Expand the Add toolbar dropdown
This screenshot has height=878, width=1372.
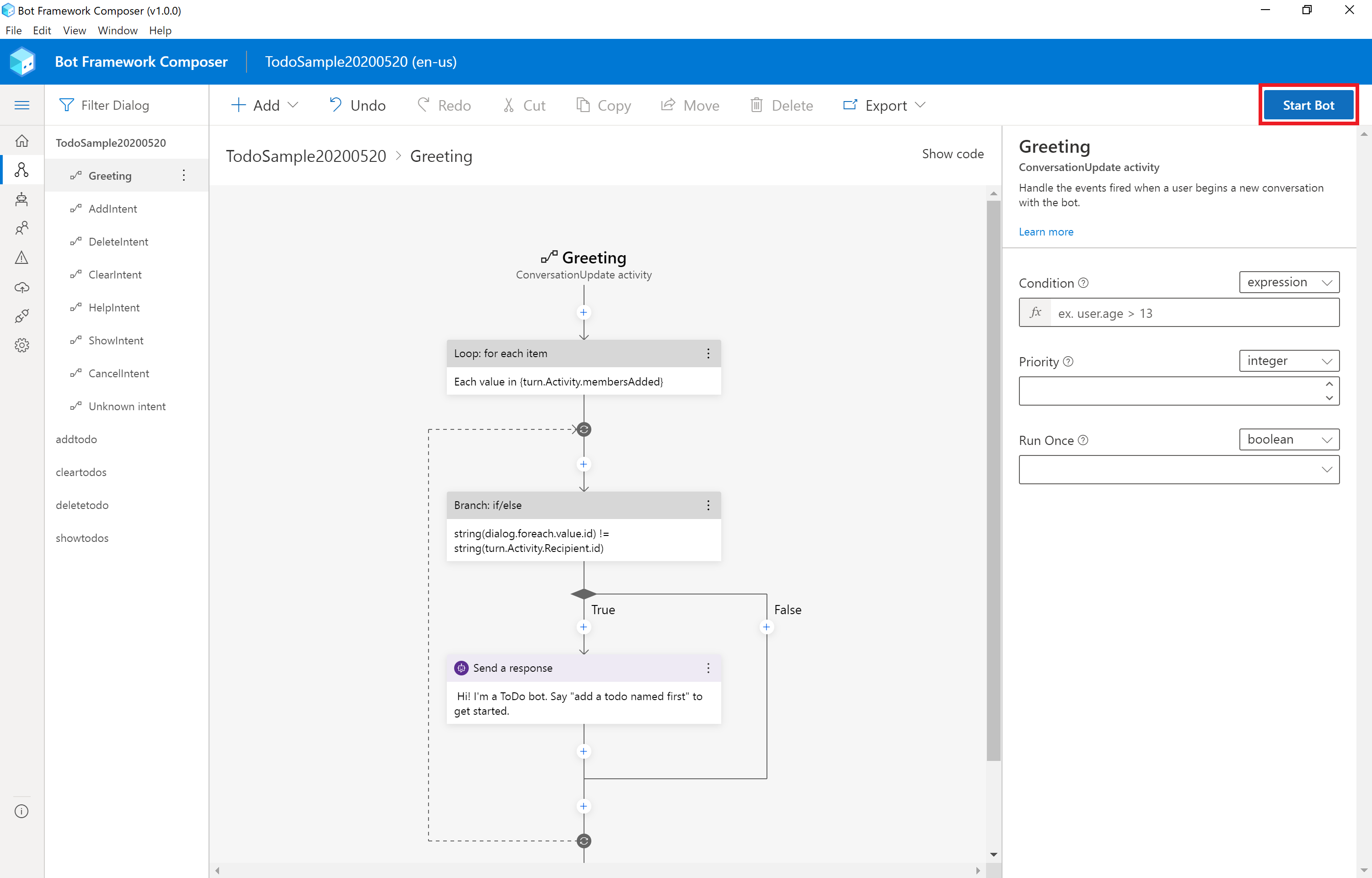pyautogui.click(x=264, y=105)
